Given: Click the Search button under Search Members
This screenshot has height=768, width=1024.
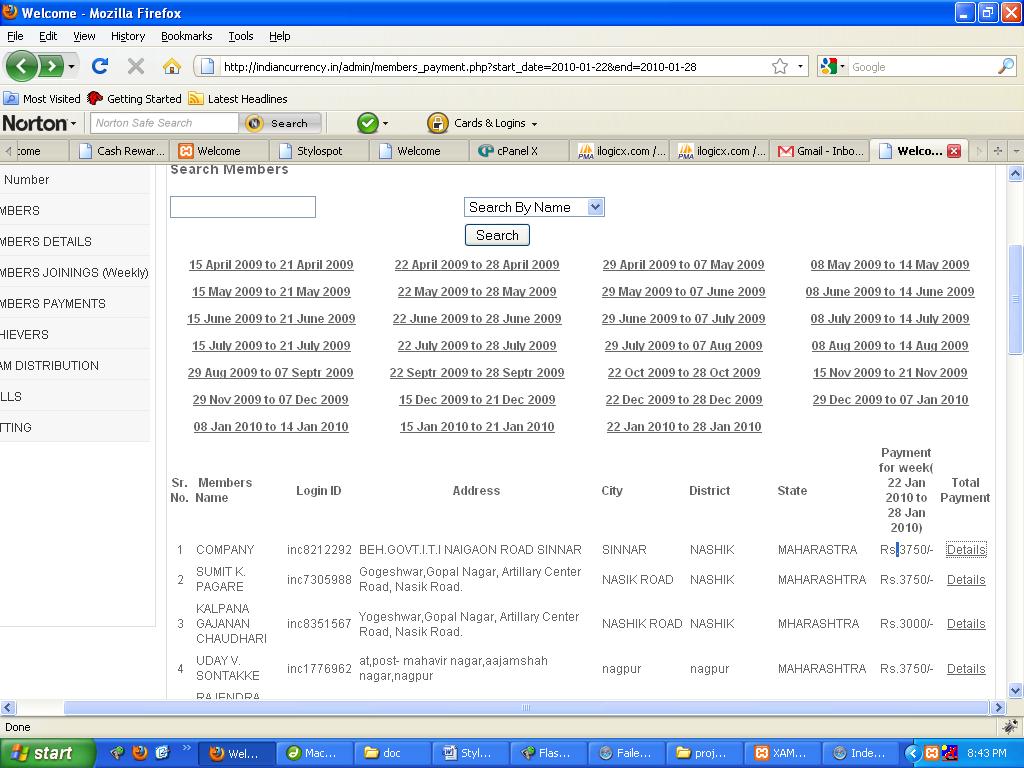Looking at the screenshot, I should (497, 235).
